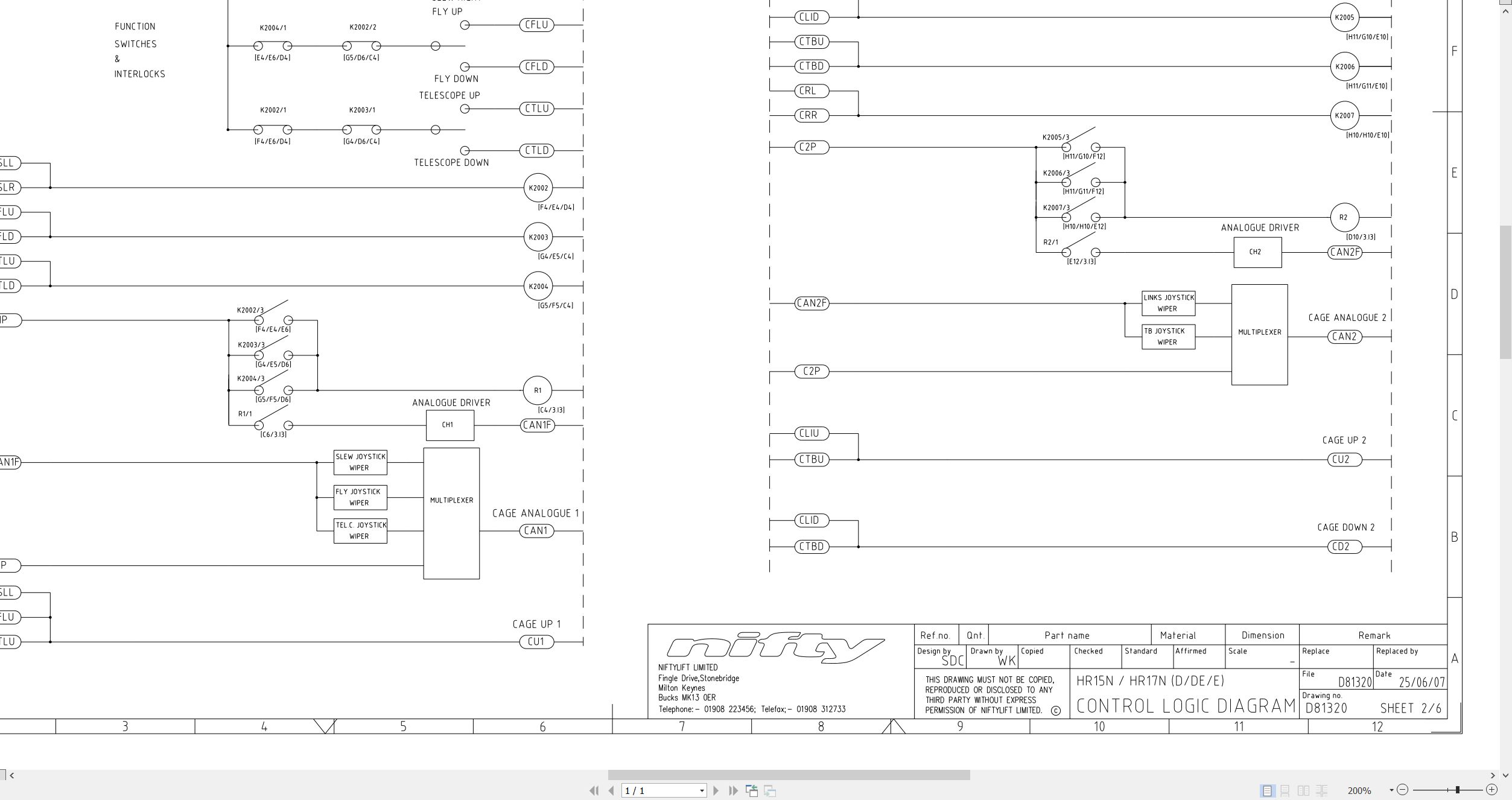This screenshot has height=800, width=1512.
Task: Switch to continuous page view
Action: click(x=1285, y=790)
